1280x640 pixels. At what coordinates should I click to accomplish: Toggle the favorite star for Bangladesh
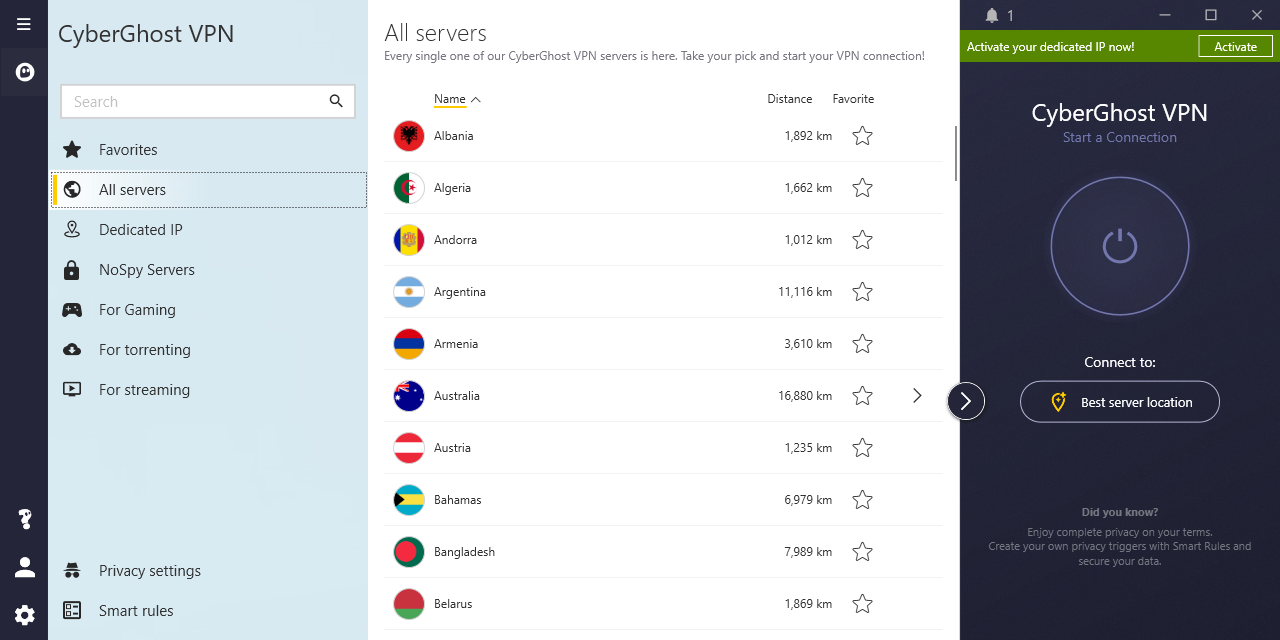862,551
